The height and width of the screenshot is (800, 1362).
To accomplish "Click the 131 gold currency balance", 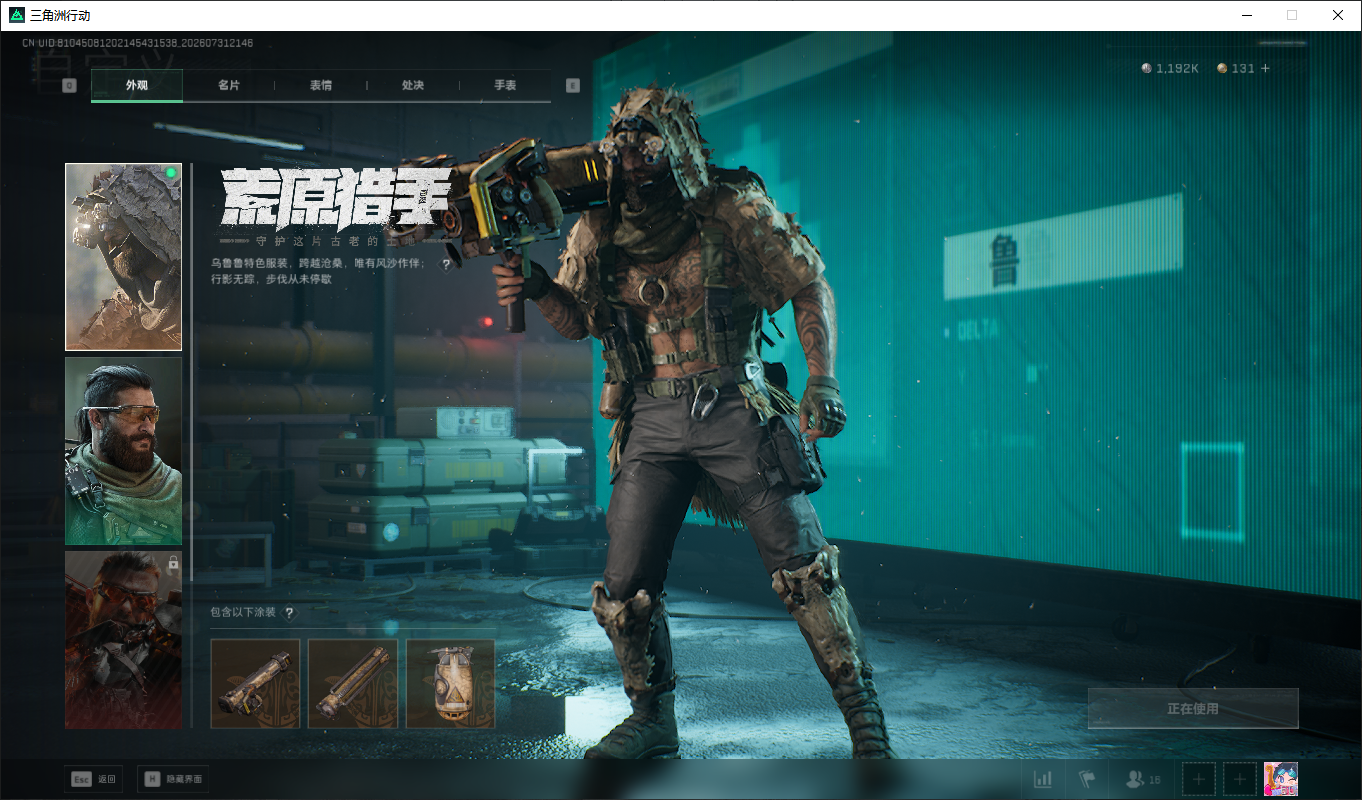I will (1236, 68).
